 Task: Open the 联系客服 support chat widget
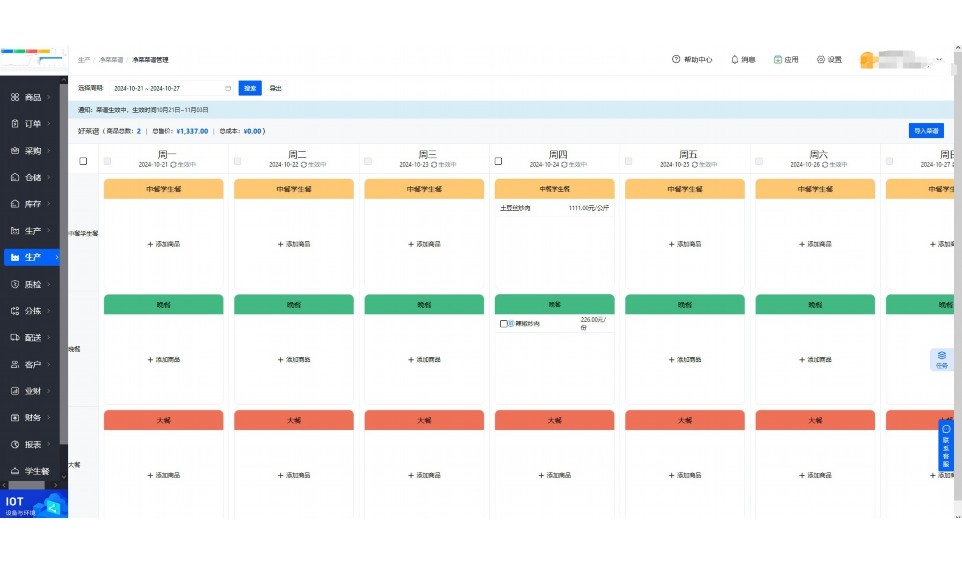click(946, 446)
